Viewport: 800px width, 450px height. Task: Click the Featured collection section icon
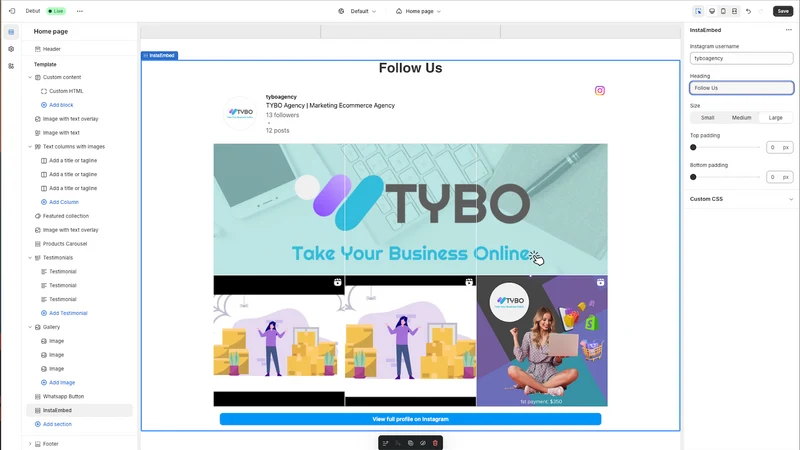point(38,216)
